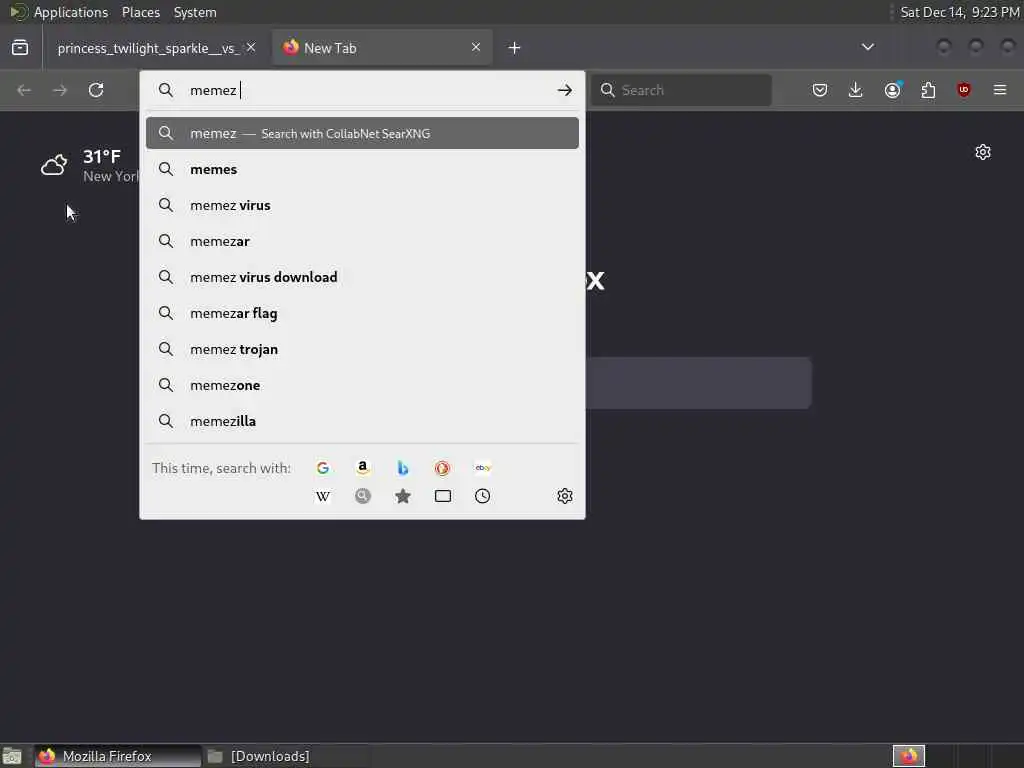Viewport: 1024px width, 768px height.
Task: Search with DuckDuckGo one-off icon
Action: [x=442, y=468]
